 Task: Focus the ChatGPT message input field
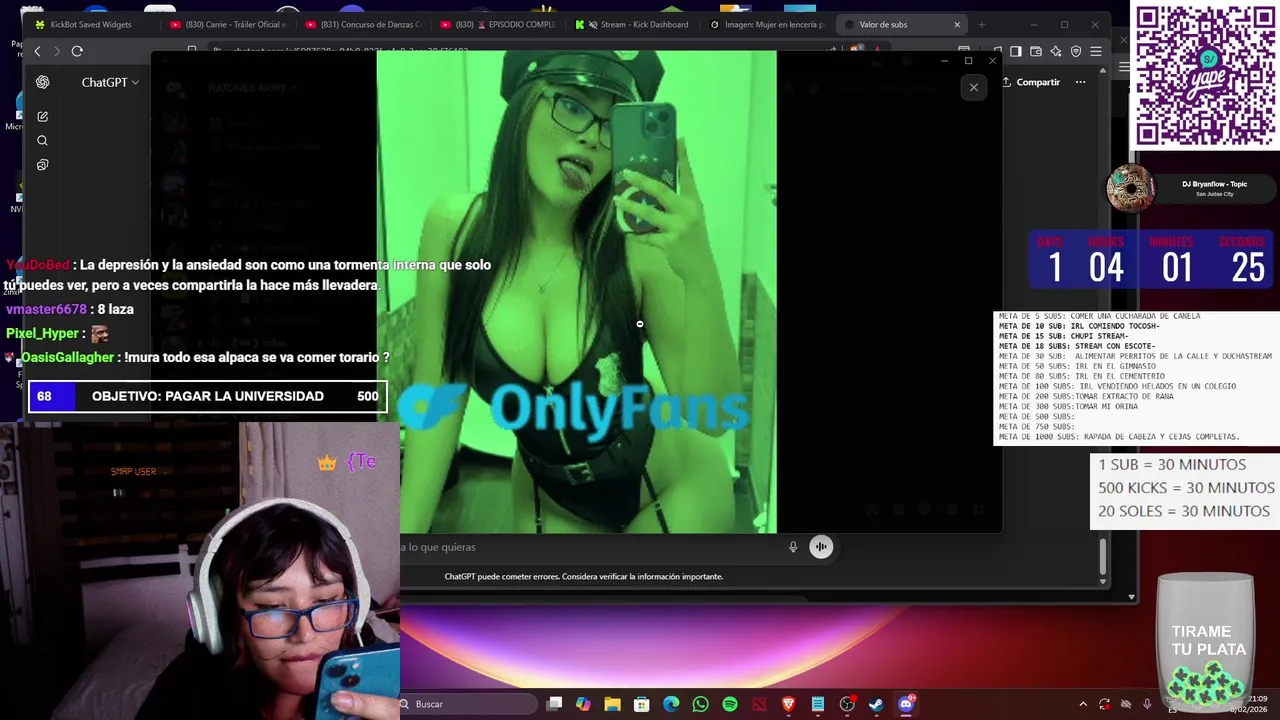point(590,547)
